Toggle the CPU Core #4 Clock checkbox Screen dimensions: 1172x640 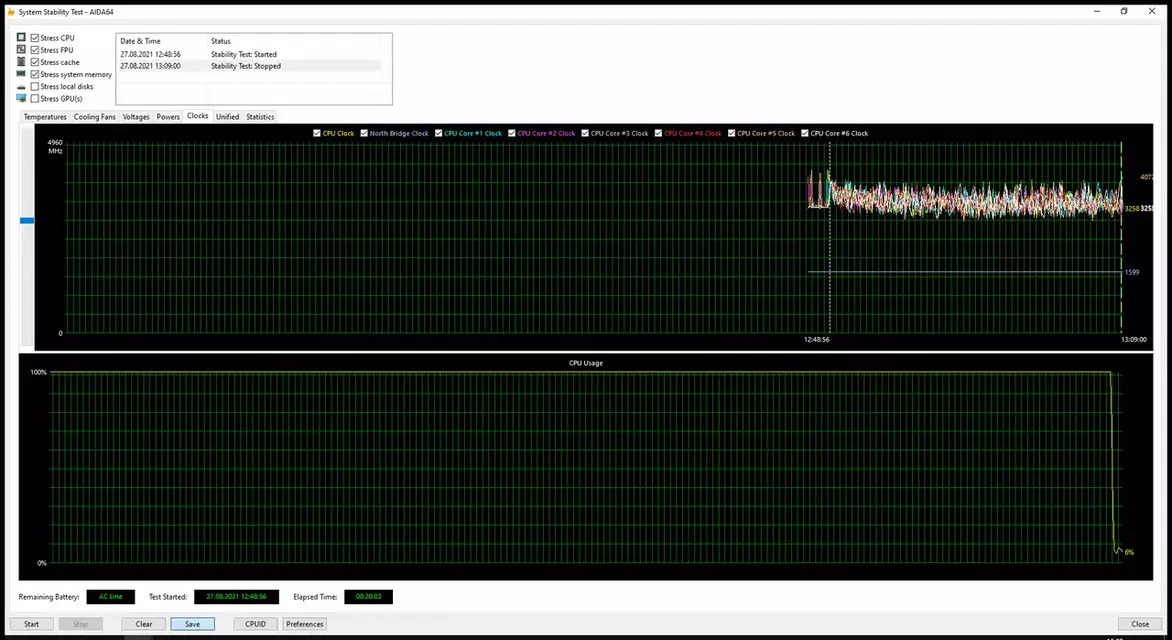(659, 133)
